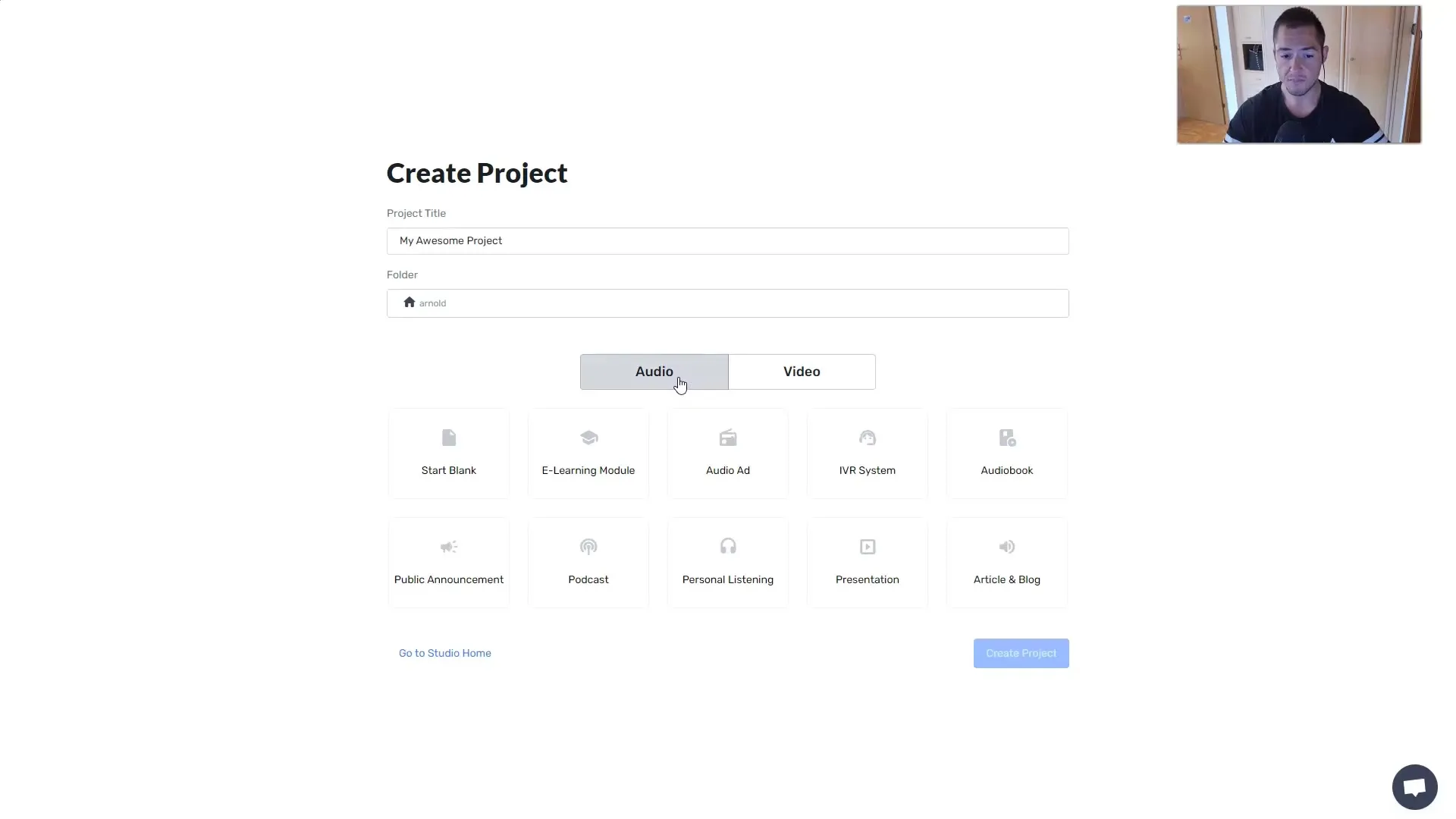Click the Go to Studio Home link

(x=445, y=653)
